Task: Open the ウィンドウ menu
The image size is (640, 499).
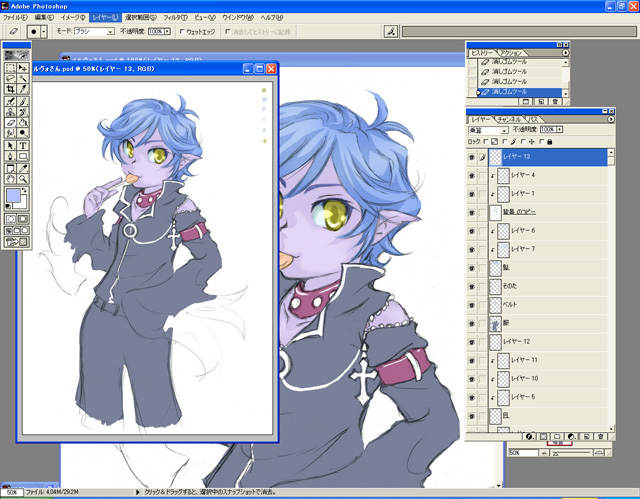Action: (238, 18)
